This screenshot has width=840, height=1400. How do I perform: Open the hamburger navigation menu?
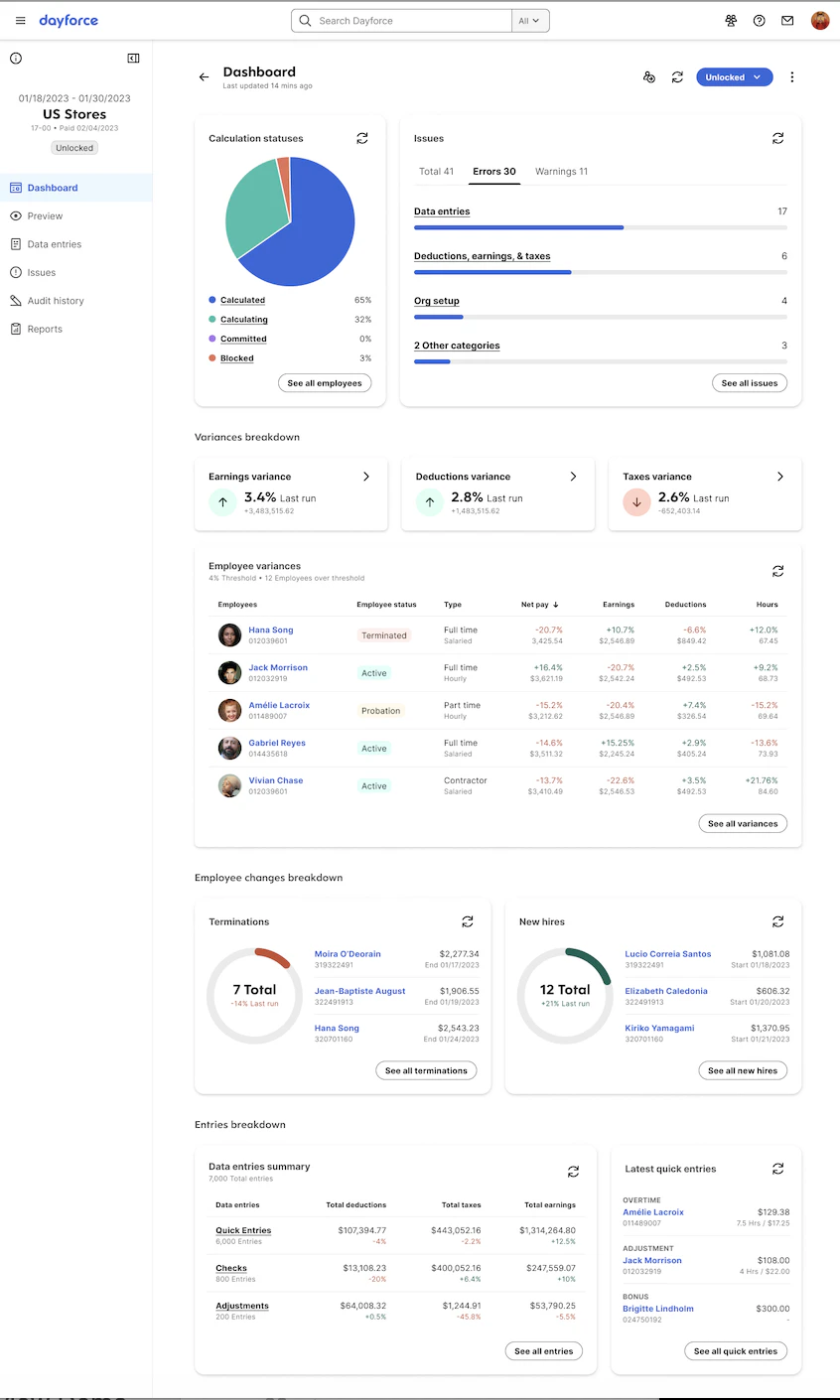pyautogui.click(x=21, y=21)
